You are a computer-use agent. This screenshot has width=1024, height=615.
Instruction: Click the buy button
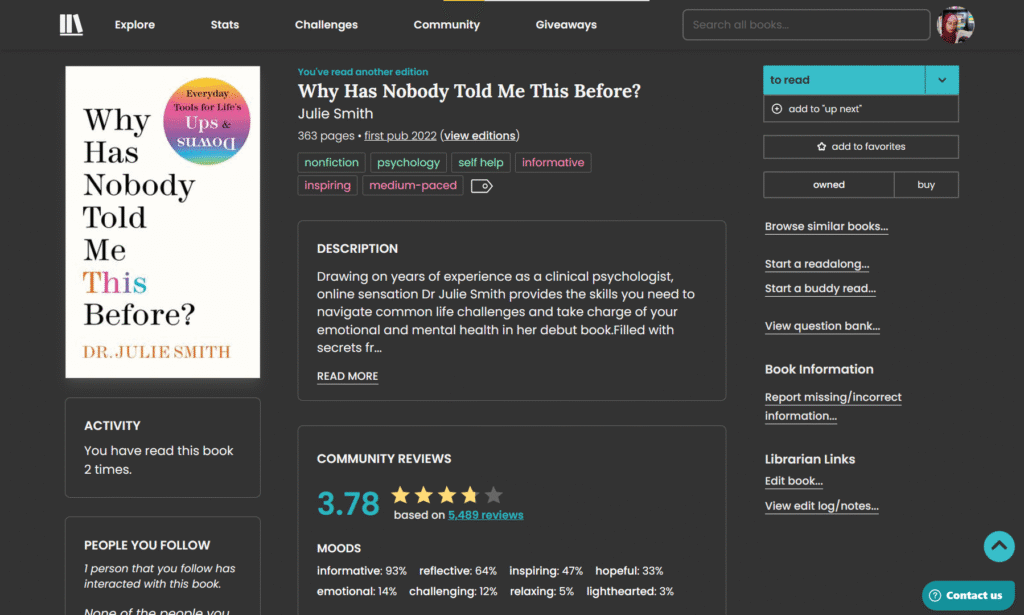coord(926,185)
